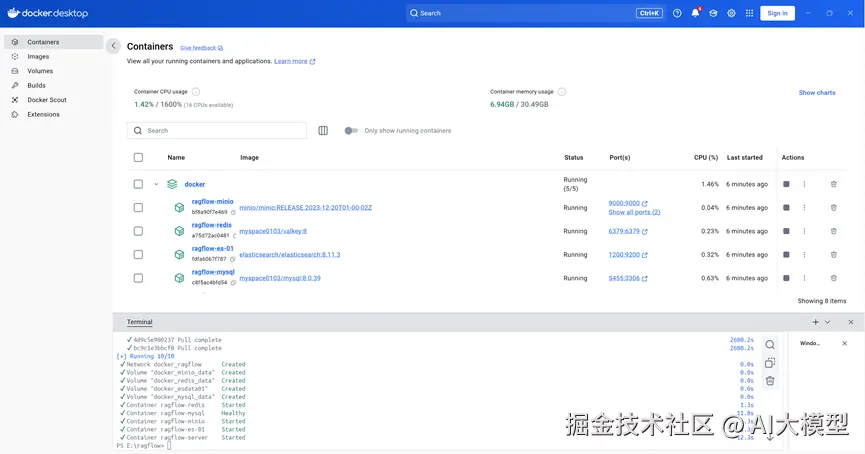The image size is (865, 454).
Task: Open port 9000:9000 link
Action: [628, 203]
